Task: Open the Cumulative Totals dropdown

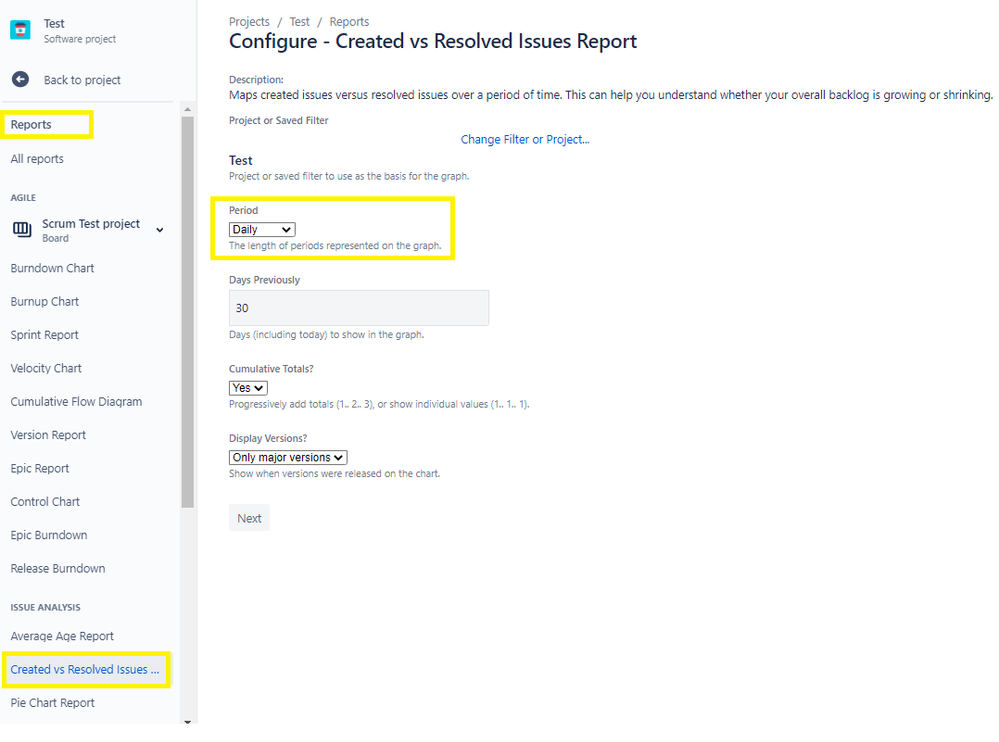Action: pyautogui.click(x=247, y=387)
